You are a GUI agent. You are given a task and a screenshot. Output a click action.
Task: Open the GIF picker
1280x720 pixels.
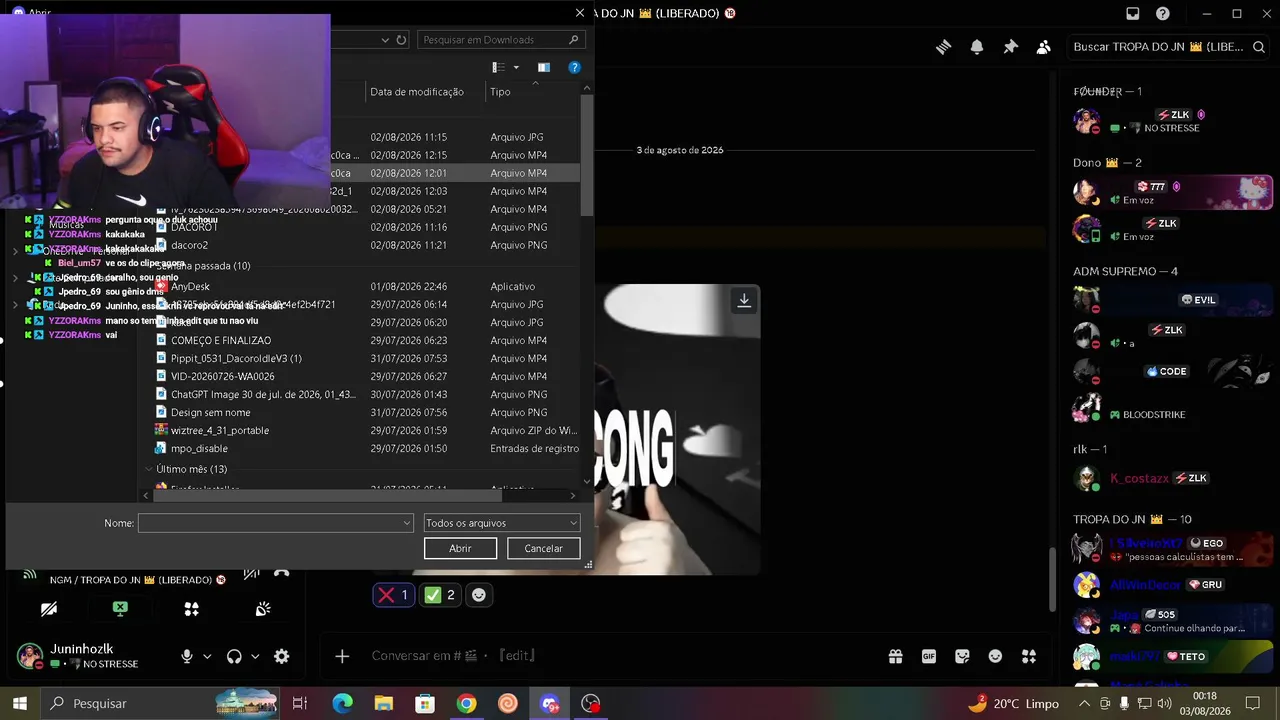929,656
